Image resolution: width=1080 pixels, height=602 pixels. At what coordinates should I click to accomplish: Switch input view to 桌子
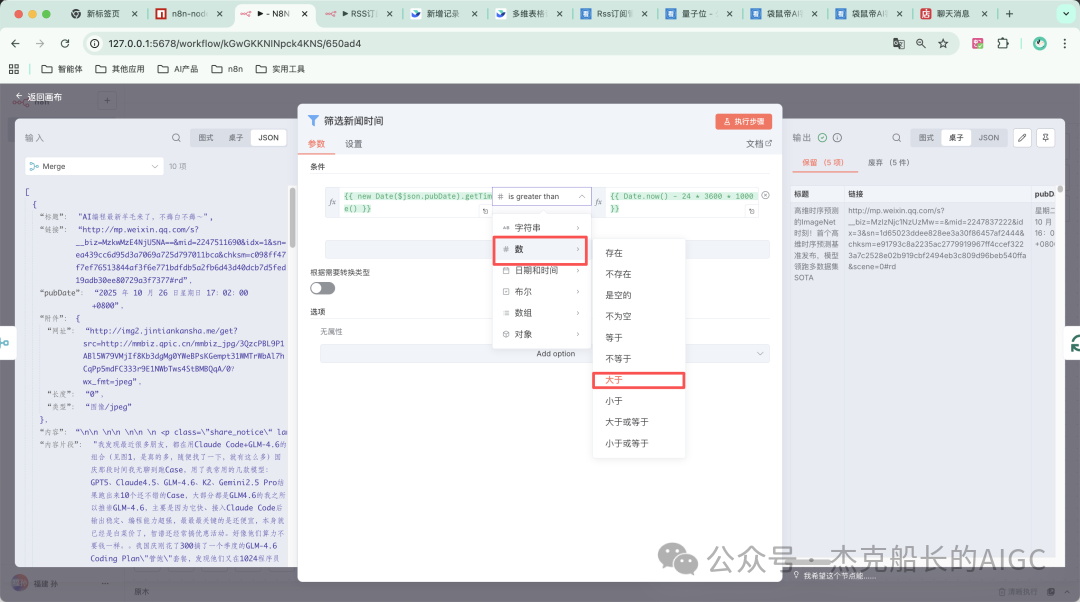[236, 138]
